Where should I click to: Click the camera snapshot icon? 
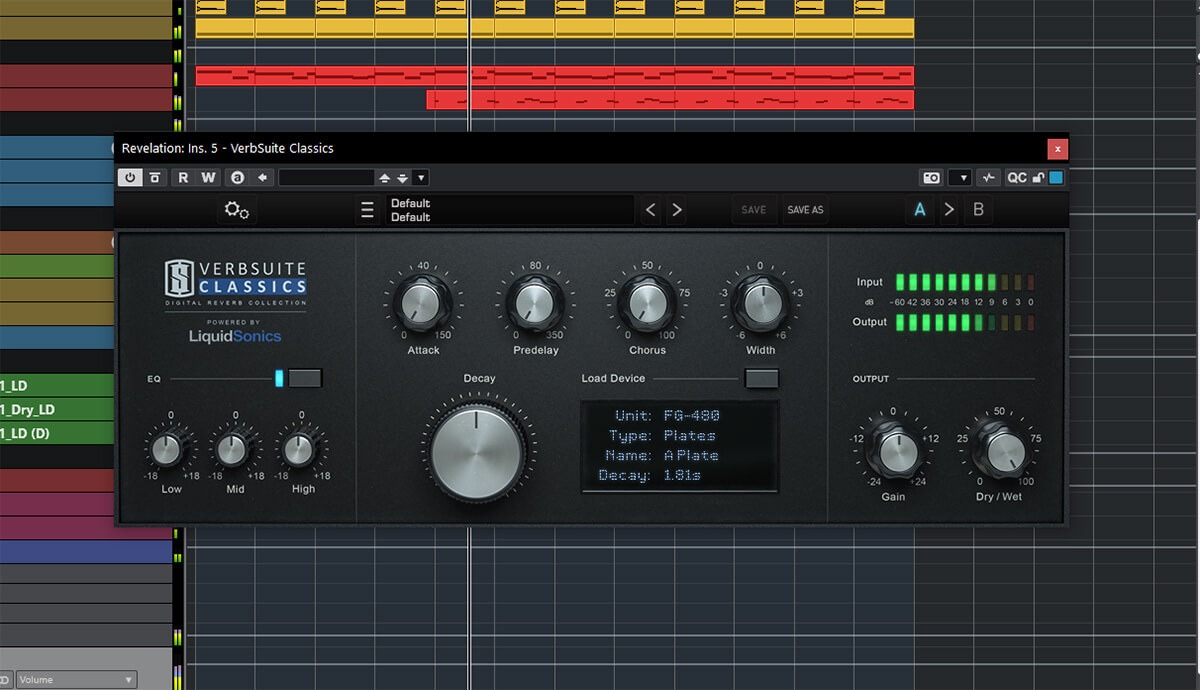(931, 178)
